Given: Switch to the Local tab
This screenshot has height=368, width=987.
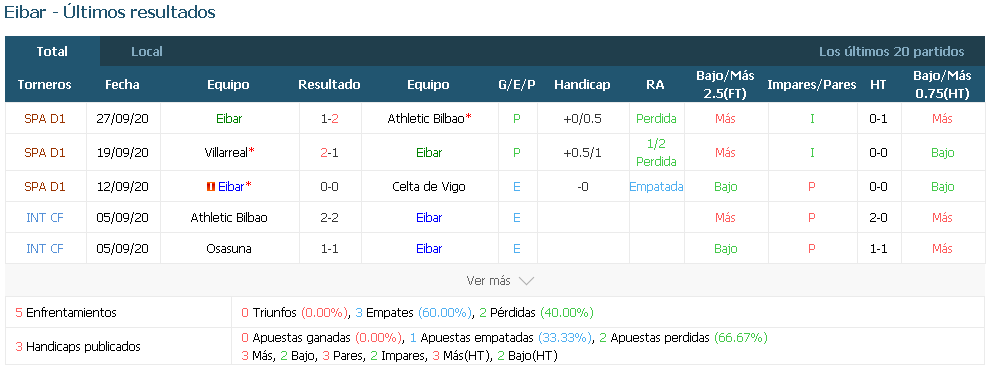Looking at the screenshot, I should tap(147, 52).
